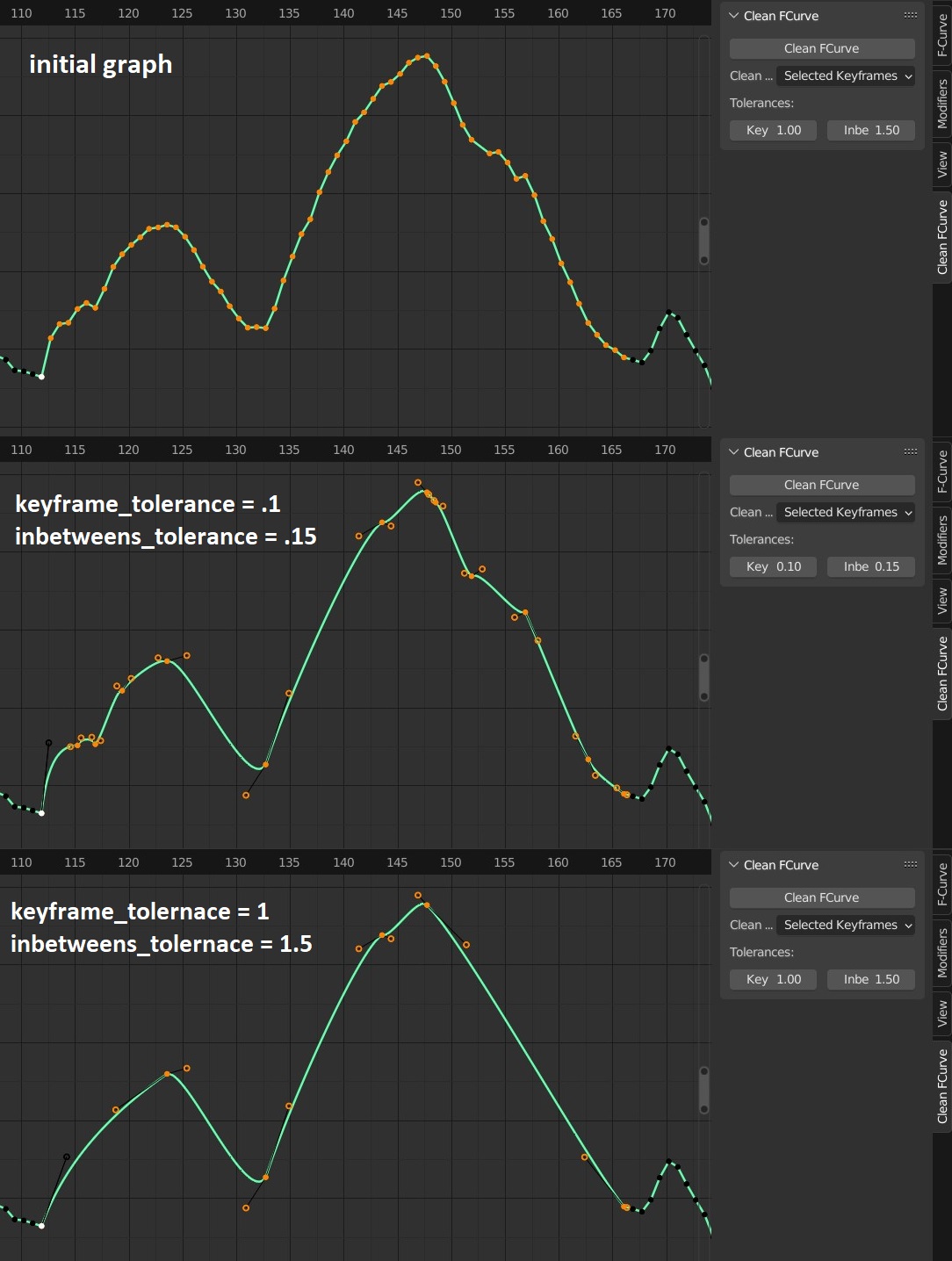This screenshot has height=1261, width=952.
Task: Click panel drag grip icon beside Key 0.10 panel
Action: click(x=911, y=452)
